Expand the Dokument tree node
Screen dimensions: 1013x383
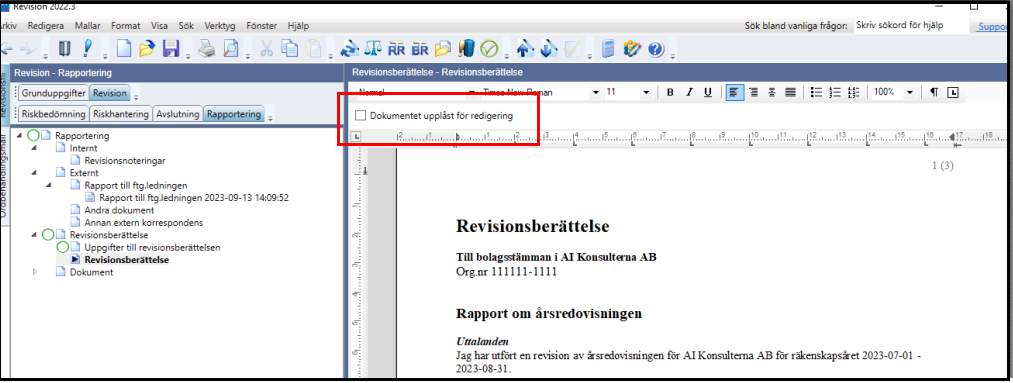tap(34, 272)
